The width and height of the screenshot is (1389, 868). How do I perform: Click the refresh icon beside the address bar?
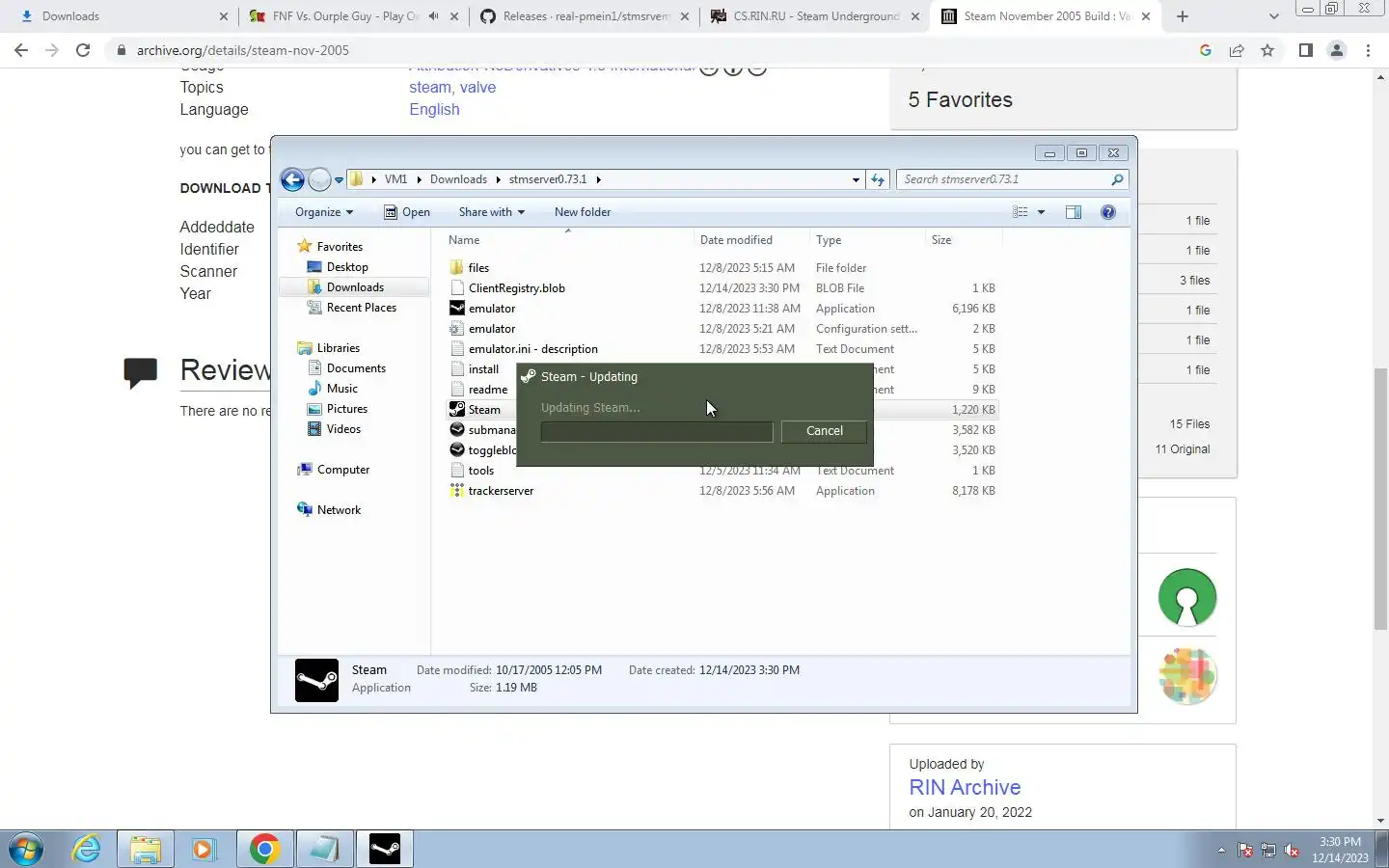tap(877, 179)
